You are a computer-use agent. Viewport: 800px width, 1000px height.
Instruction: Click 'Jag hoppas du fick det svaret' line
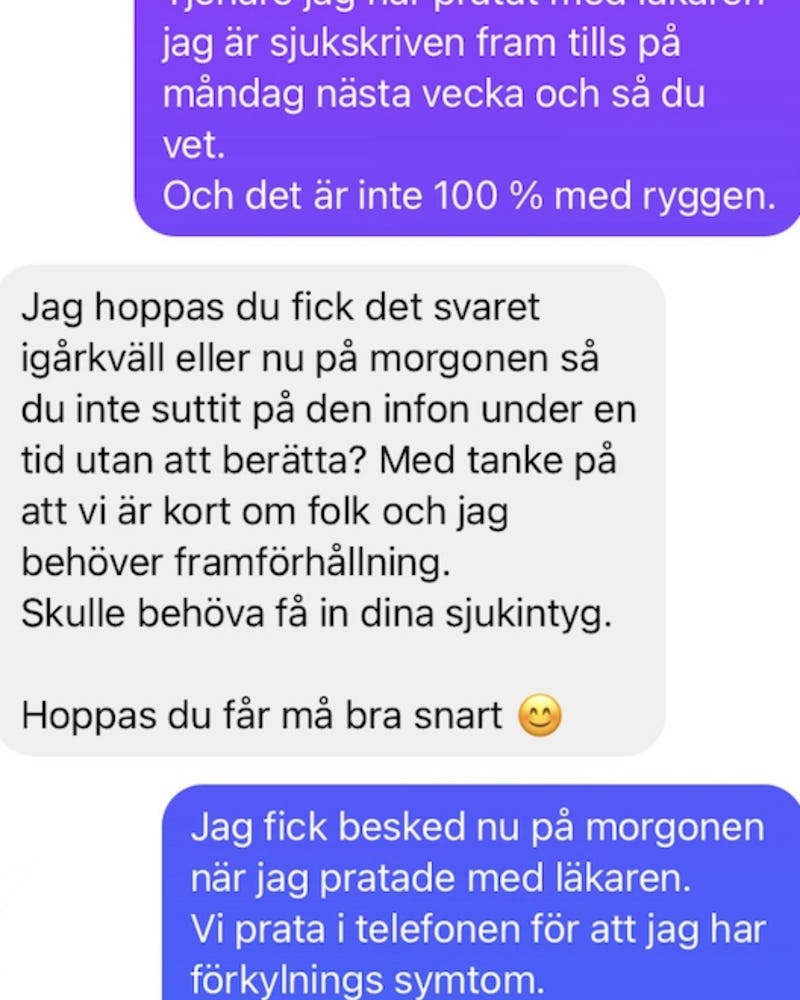281,309
